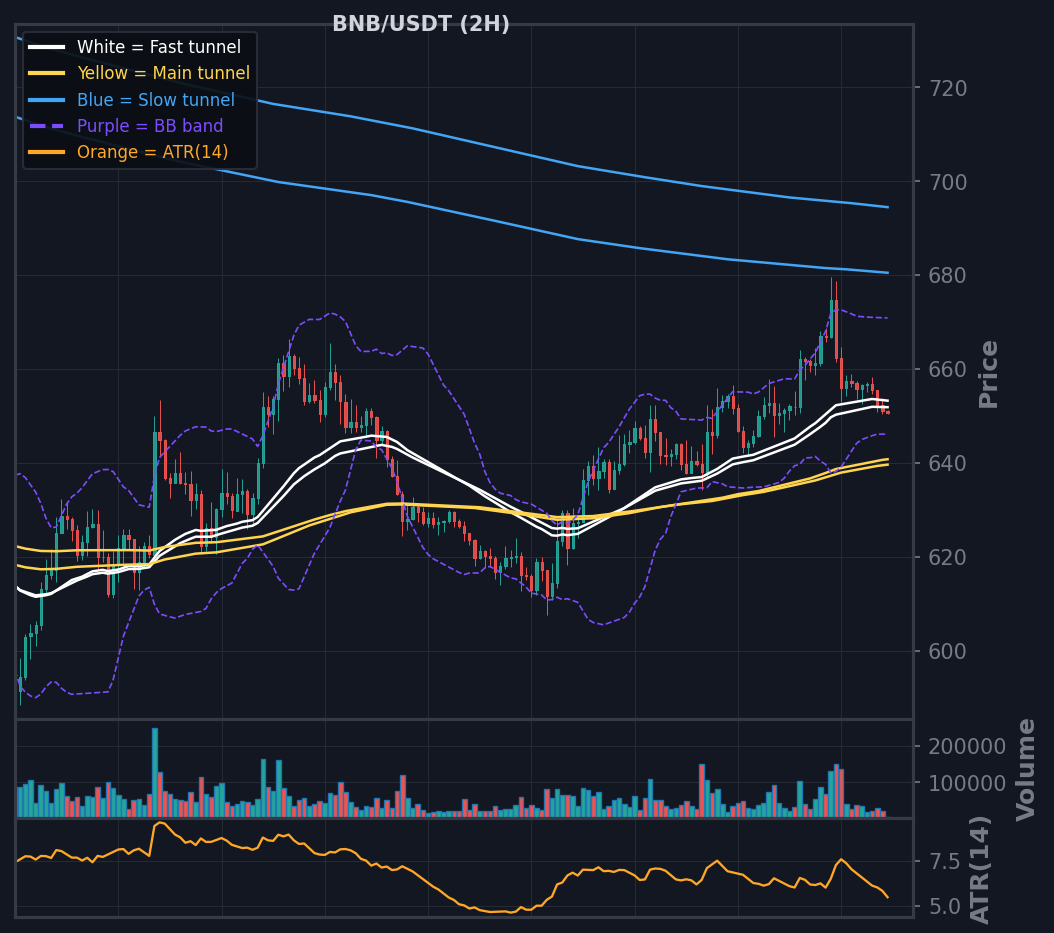This screenshot has height=933, width=1054.
Task: Click the 7.5 ATR axis label
Action: pos(944,862)
